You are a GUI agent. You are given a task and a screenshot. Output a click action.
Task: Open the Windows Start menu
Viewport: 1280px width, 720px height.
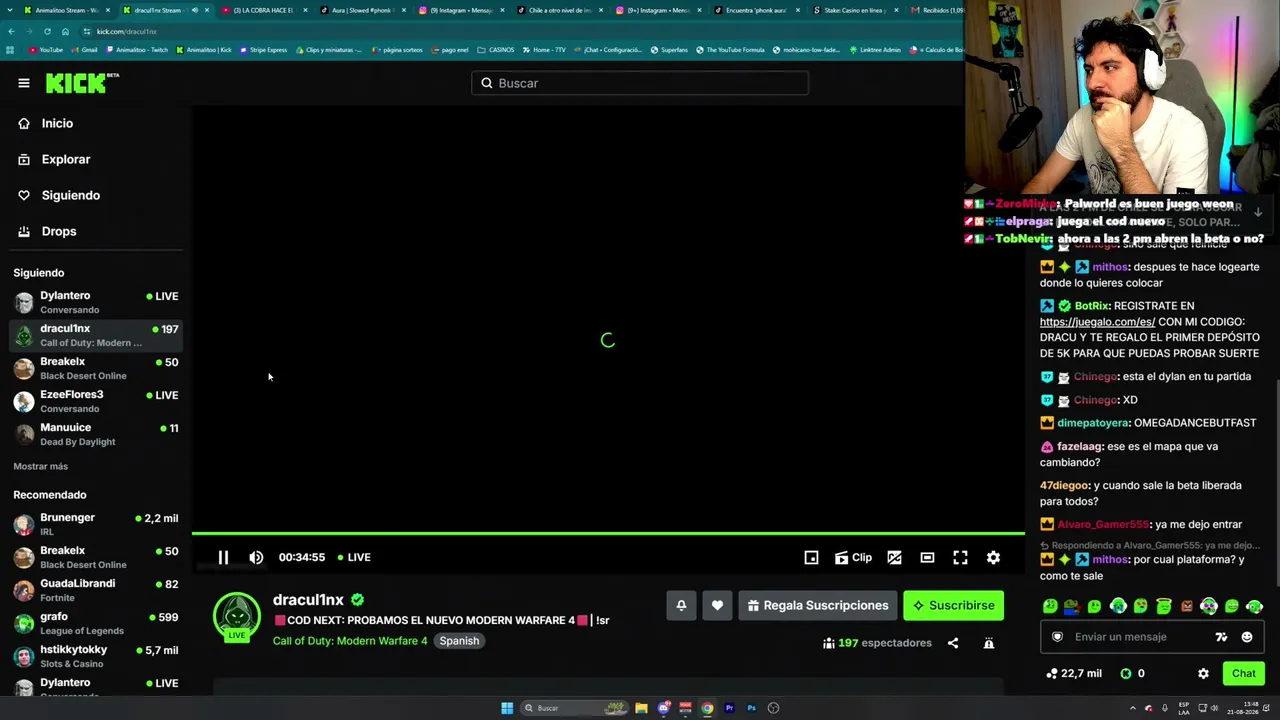[507, 708]
